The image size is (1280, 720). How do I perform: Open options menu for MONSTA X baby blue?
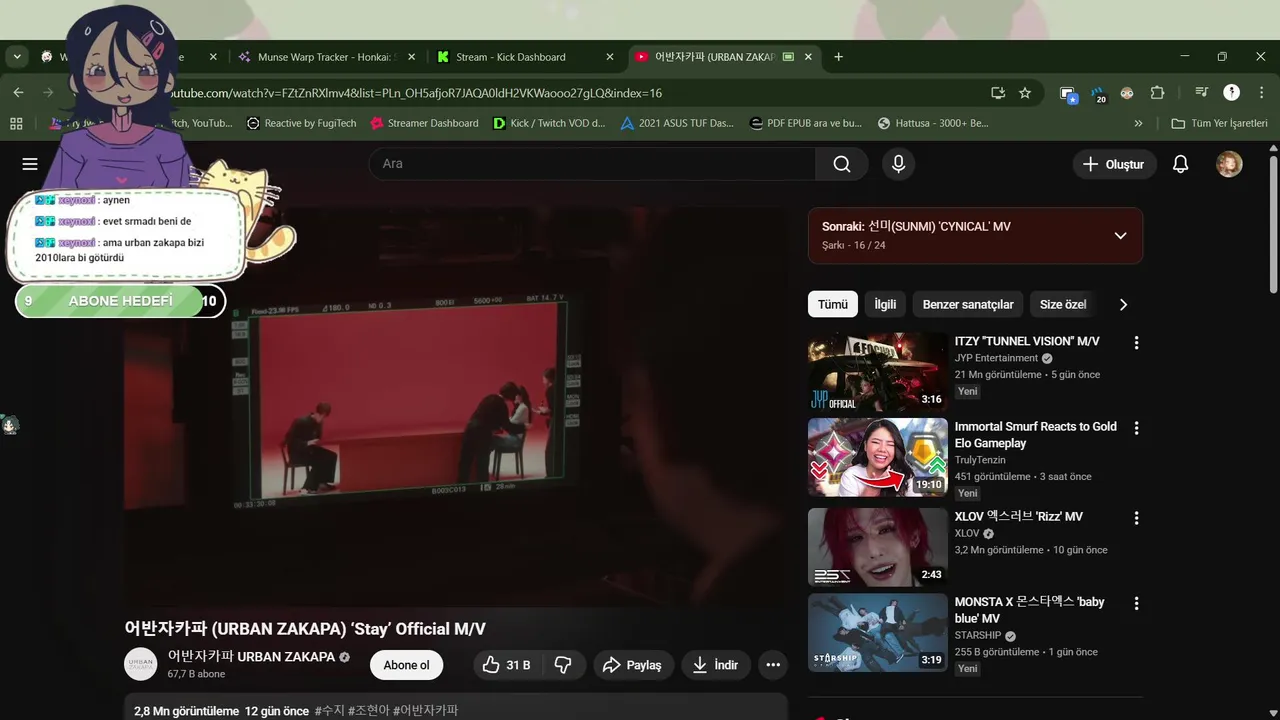tap(1136, 603)
